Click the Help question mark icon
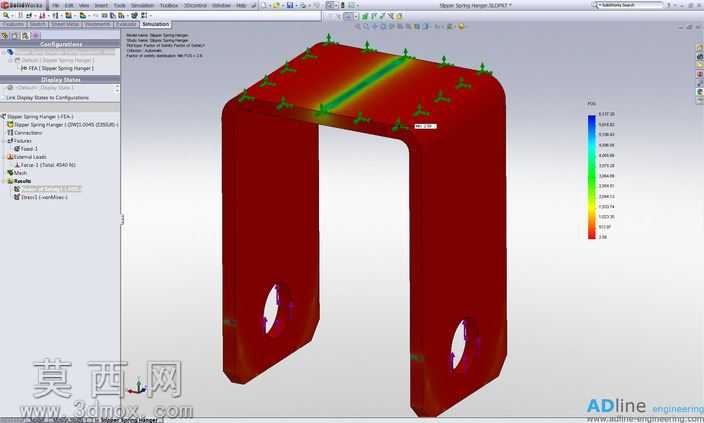This screenshot has height=423, width=704. click(x=669, y=5)
